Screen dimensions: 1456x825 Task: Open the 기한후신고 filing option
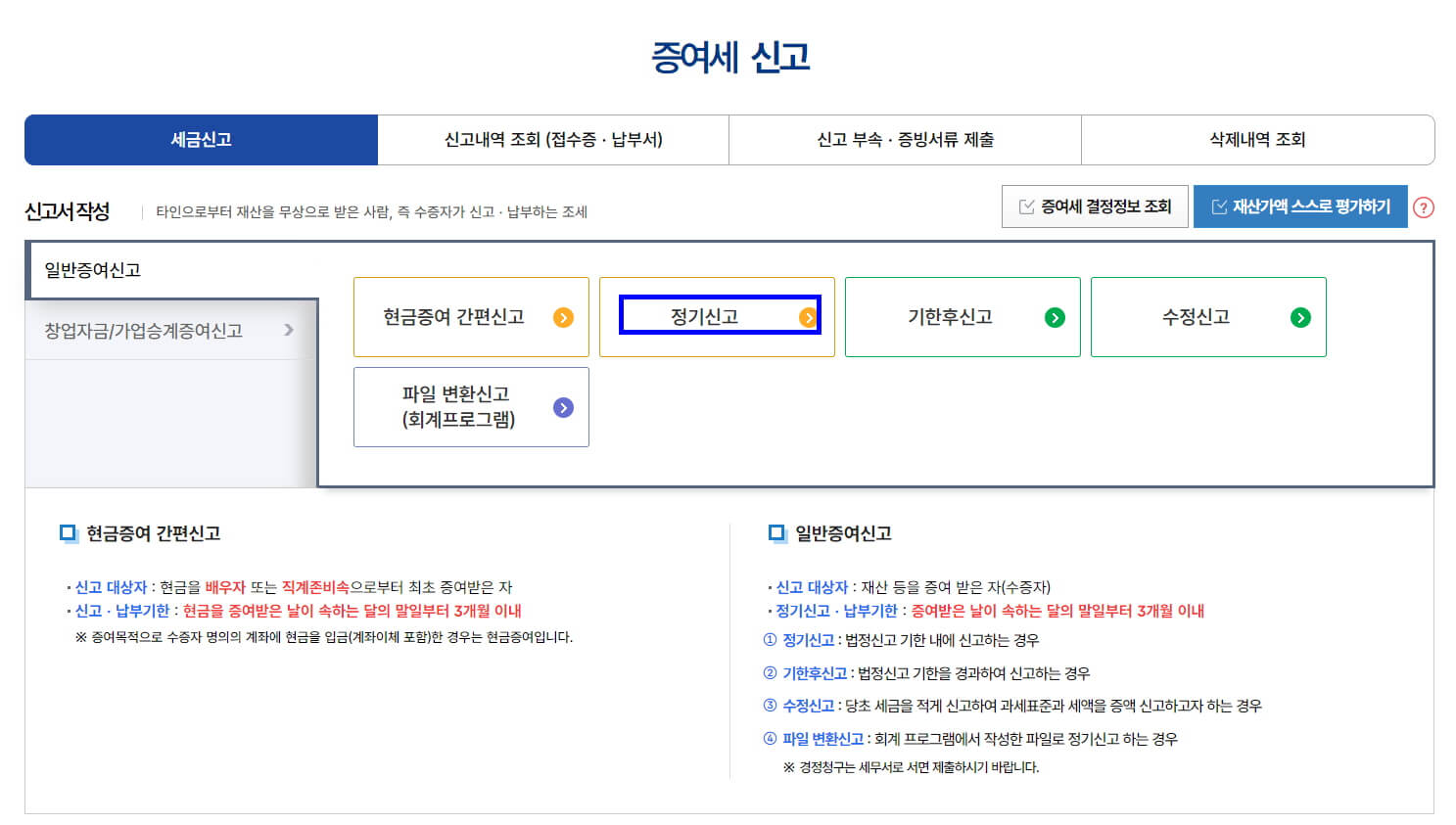pyautogui.click(x=963, y=317)
